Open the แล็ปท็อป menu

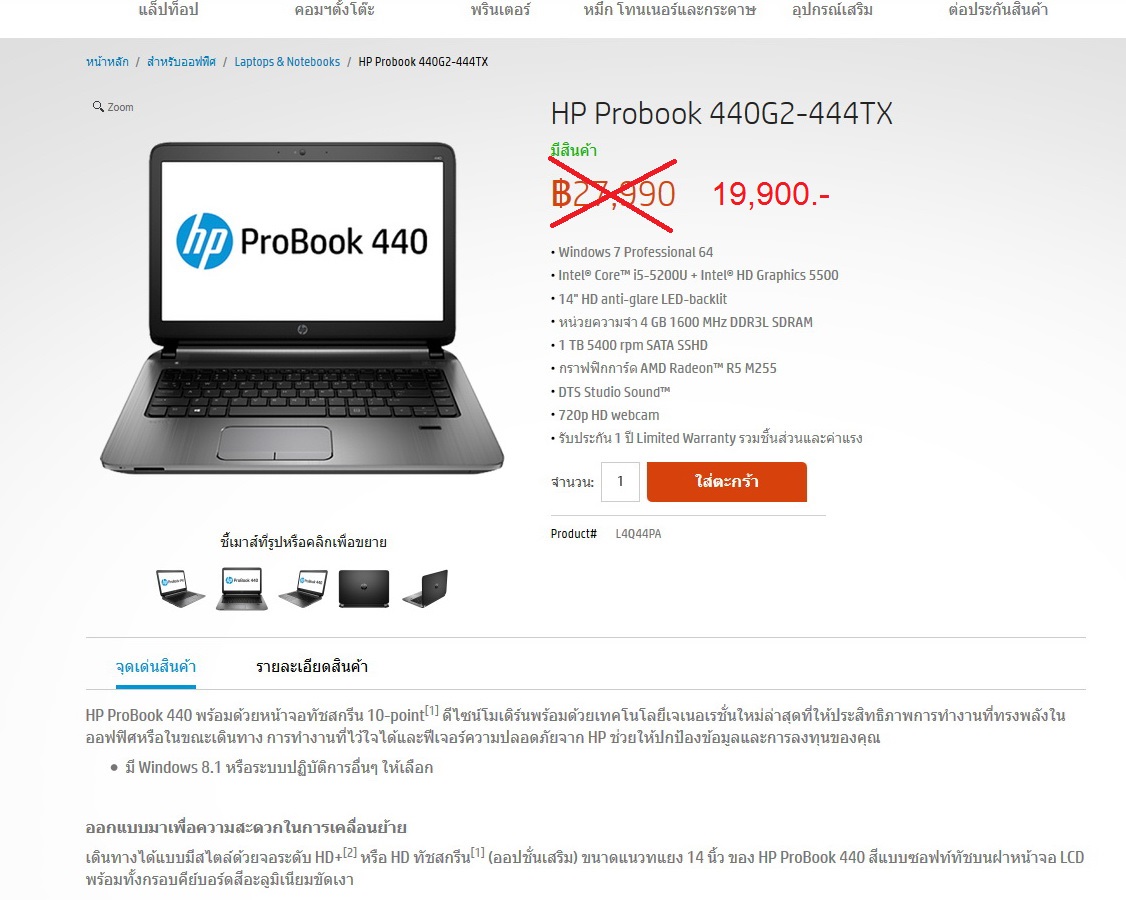pyautogui.click(x=168, y=10)
